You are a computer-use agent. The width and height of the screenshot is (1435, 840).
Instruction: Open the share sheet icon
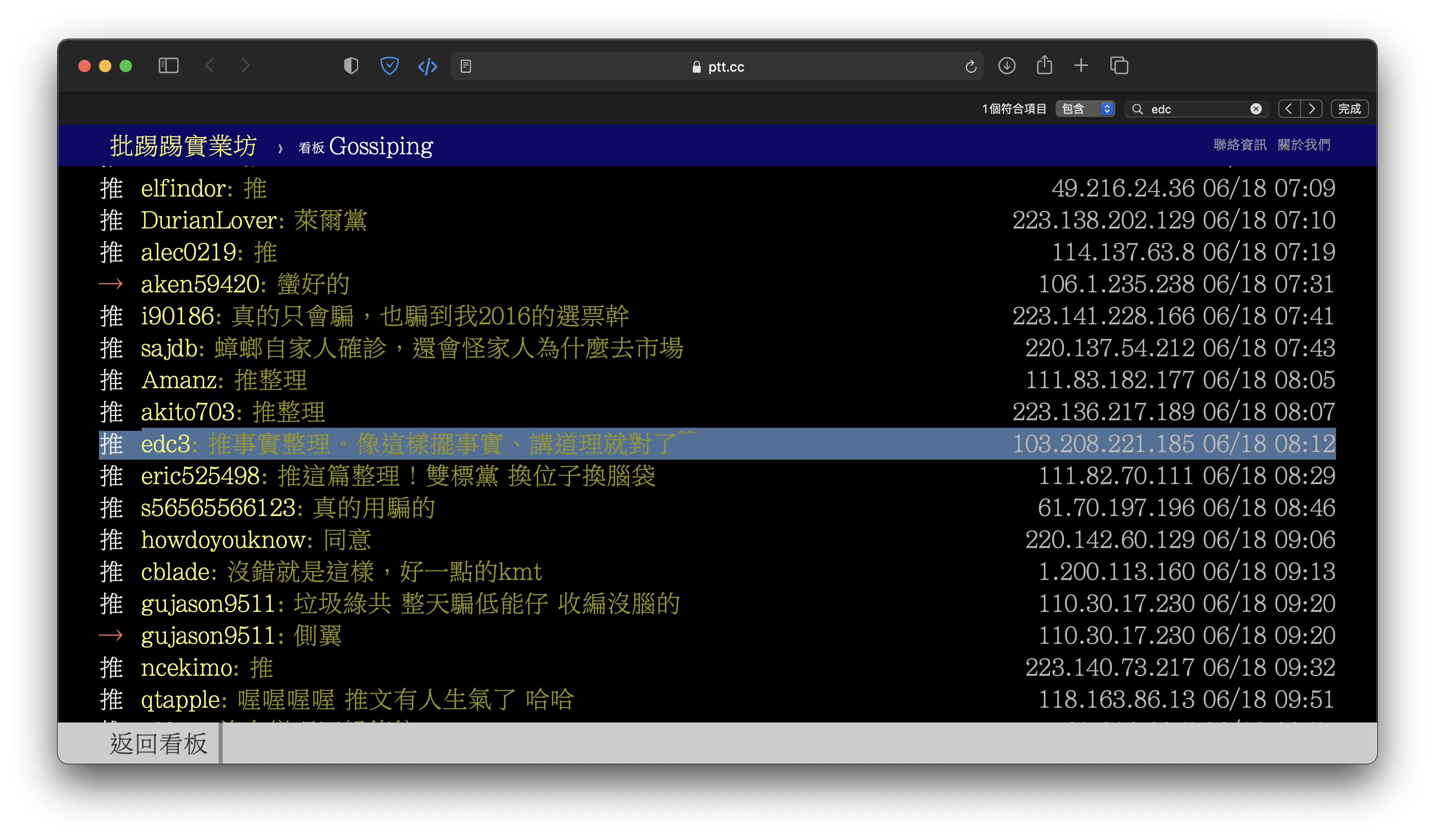1044,65
